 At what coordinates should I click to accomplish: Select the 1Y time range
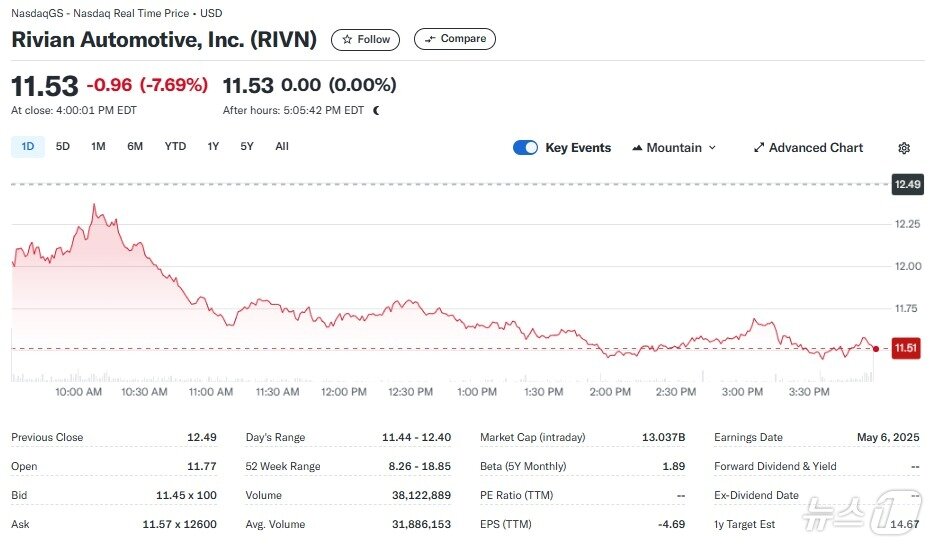click(x=213, y=147)
